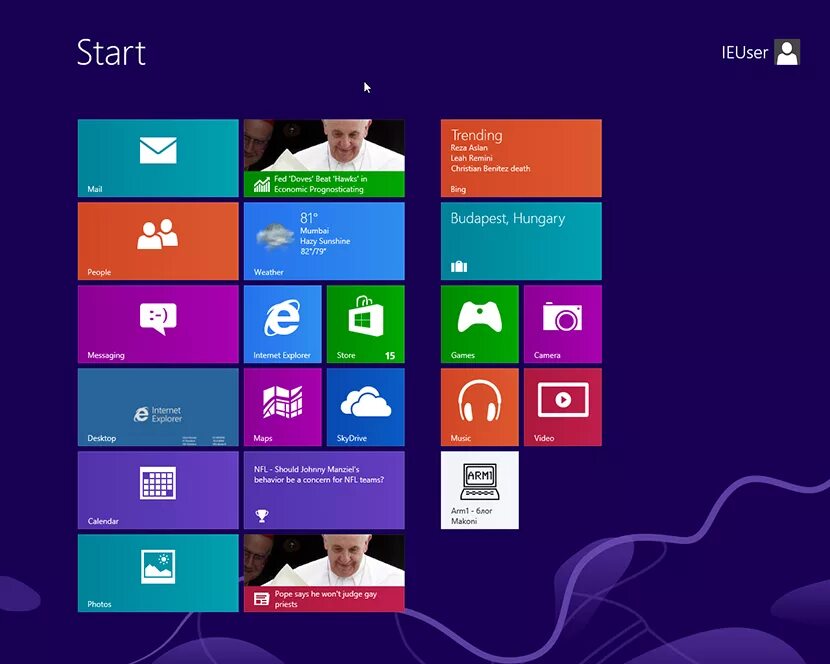Open the Photos tile

(x=158, y=573)
